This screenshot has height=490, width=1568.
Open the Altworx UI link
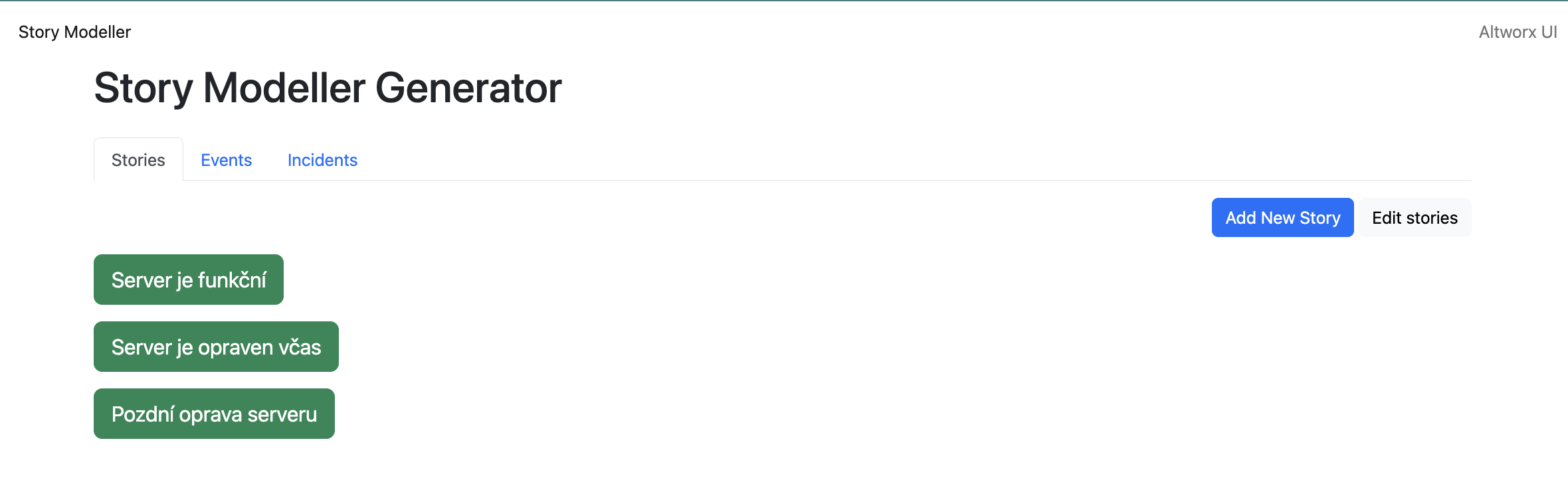click(1518, 32)
